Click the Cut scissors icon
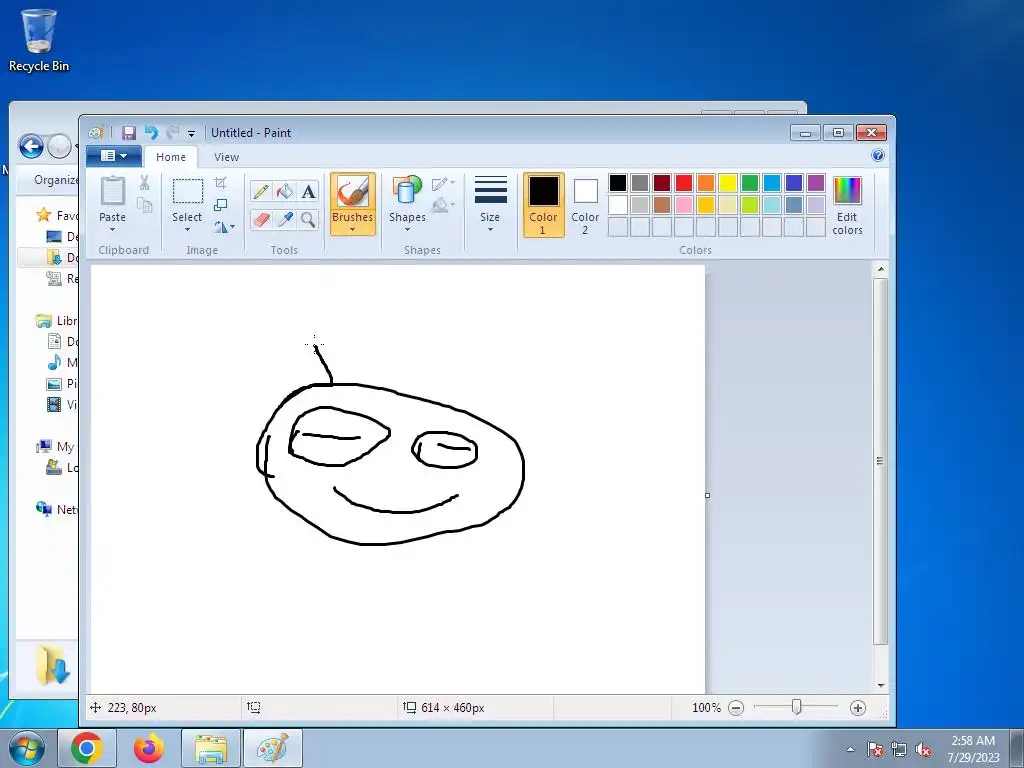Image resolution: width=1024 pixels, height=768 pixels. click(x=144, y=183)
